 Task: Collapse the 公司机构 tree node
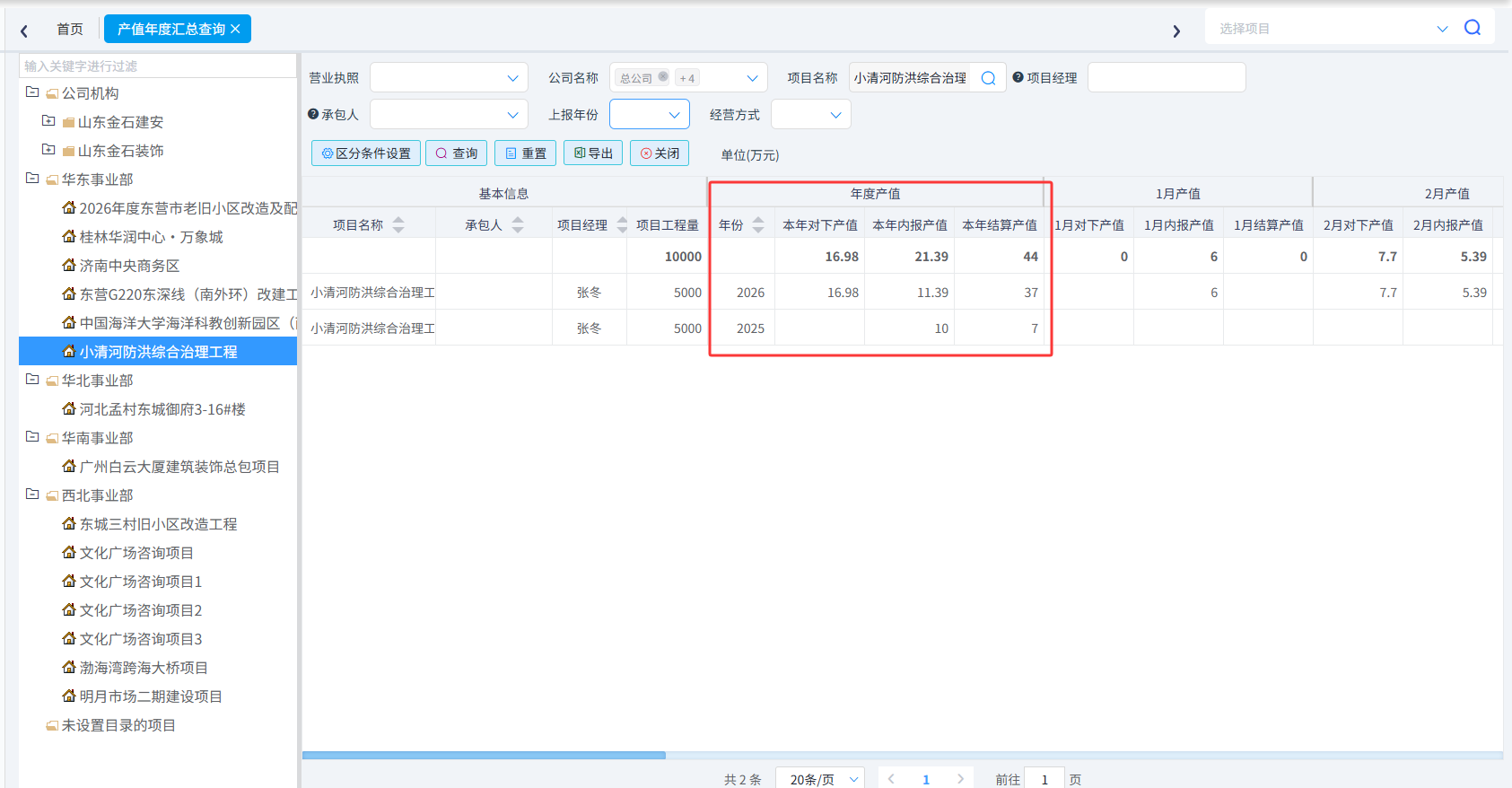tap(32, 92)
